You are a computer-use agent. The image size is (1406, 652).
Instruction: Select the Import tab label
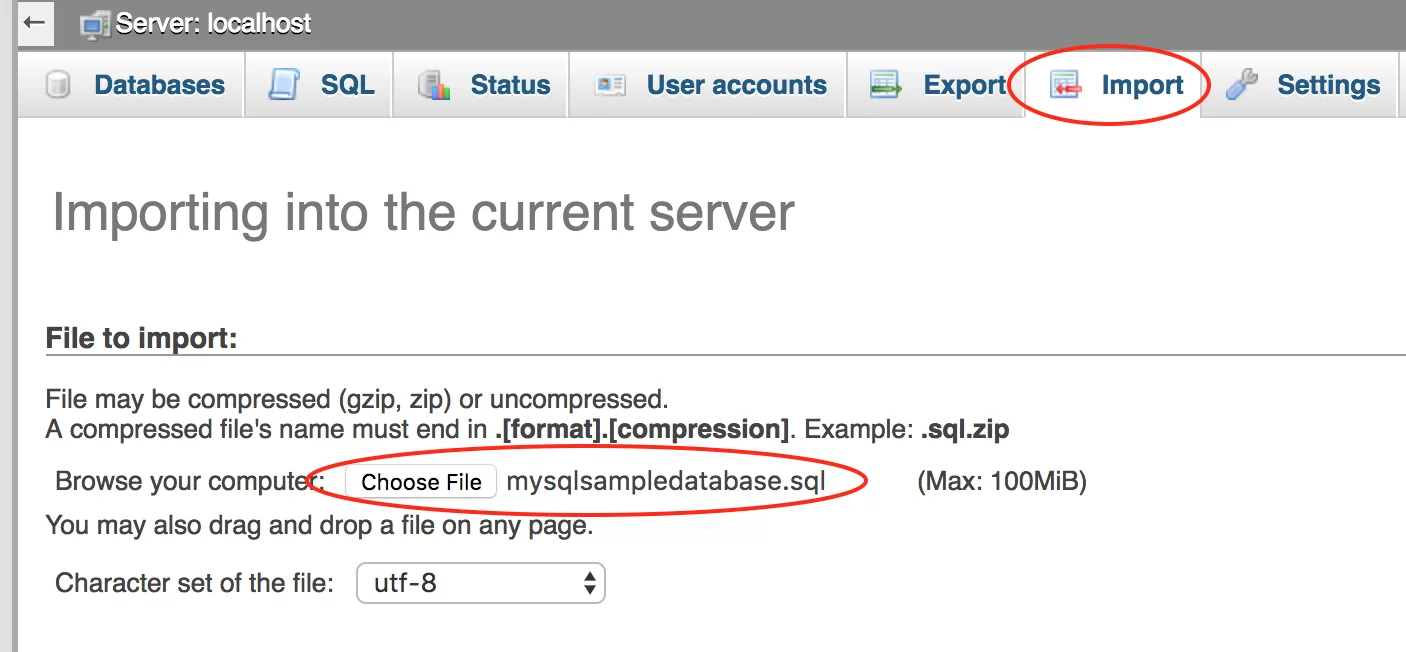pos(1142,86)
